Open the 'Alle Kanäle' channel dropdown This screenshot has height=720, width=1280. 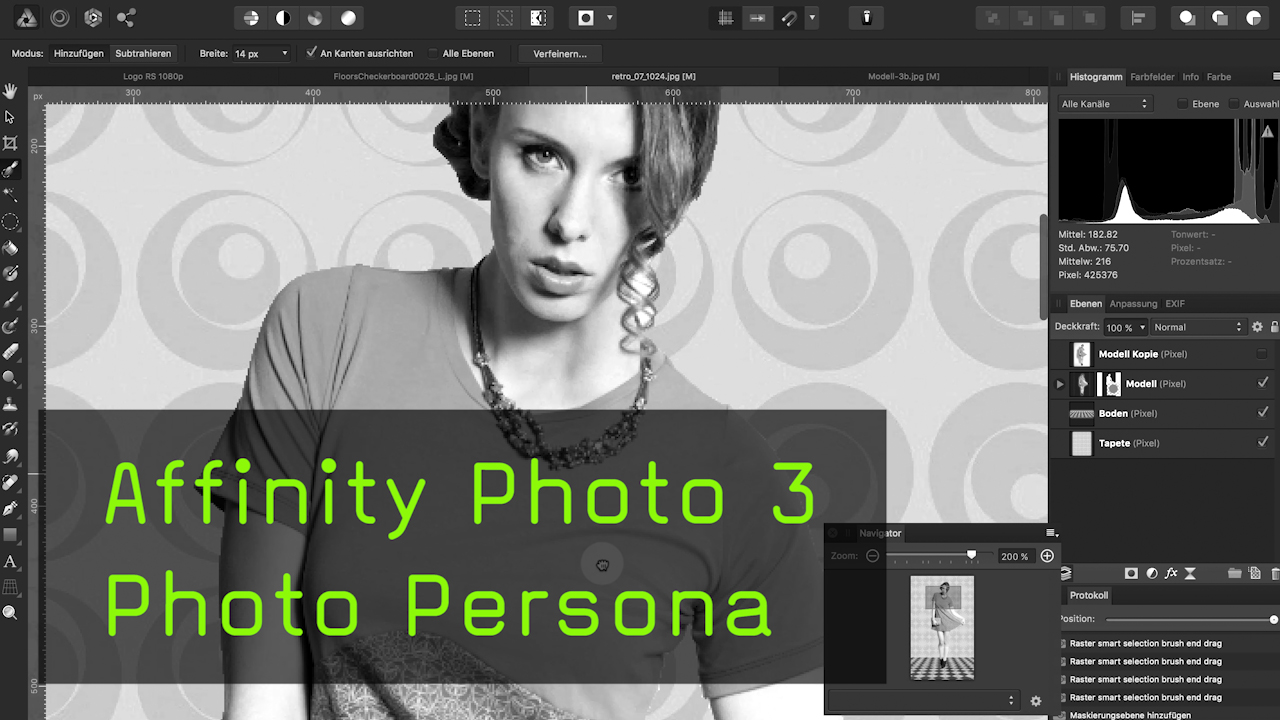(x=1105, y=104)
